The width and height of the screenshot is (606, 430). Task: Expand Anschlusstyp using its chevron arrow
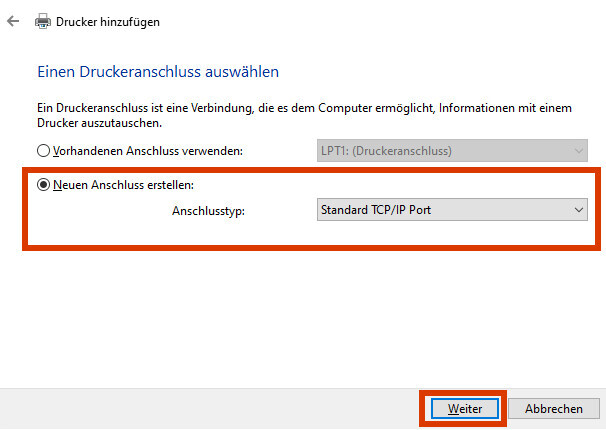pos(579,210)
